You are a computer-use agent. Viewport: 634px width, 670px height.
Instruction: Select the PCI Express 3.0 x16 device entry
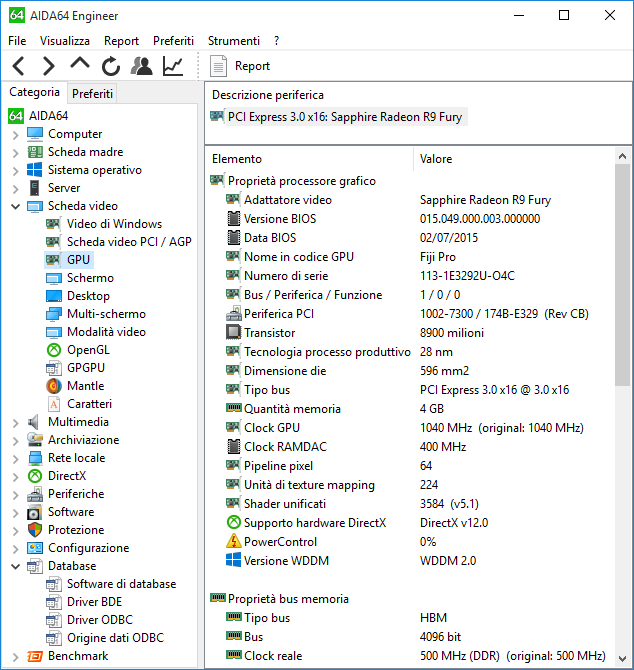337,117
